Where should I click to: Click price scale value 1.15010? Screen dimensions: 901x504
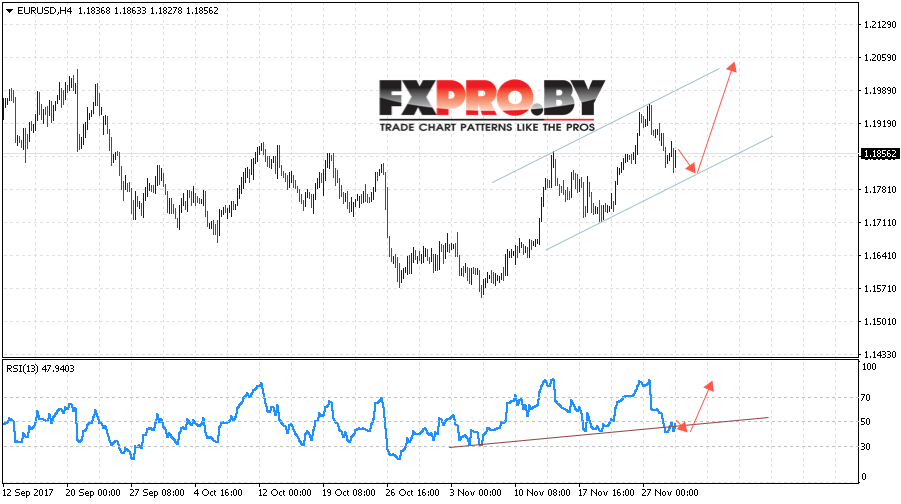tap(880, 321)
